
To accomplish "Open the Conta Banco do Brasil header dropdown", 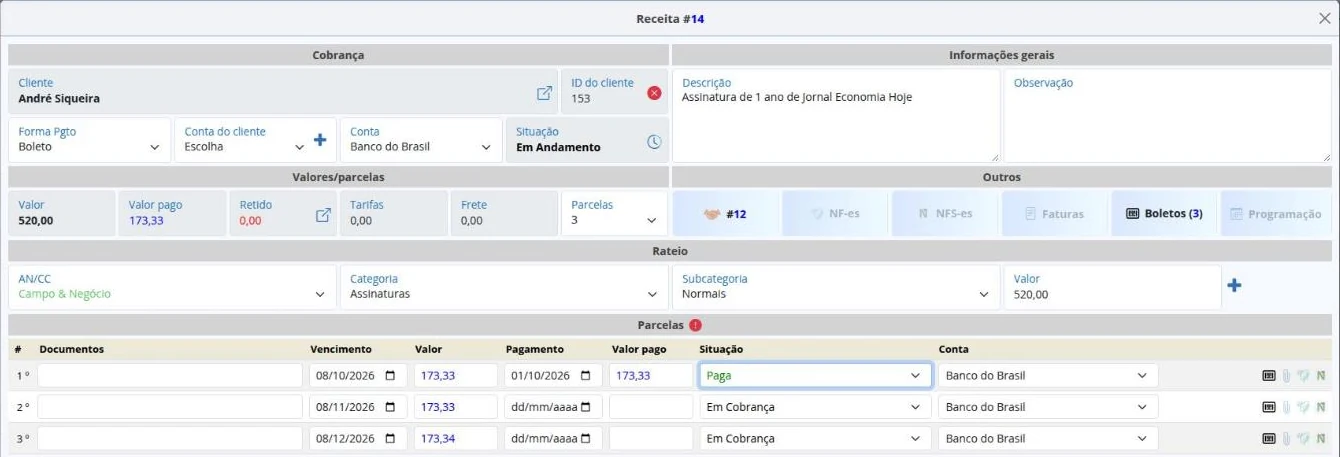I will 421,140.
